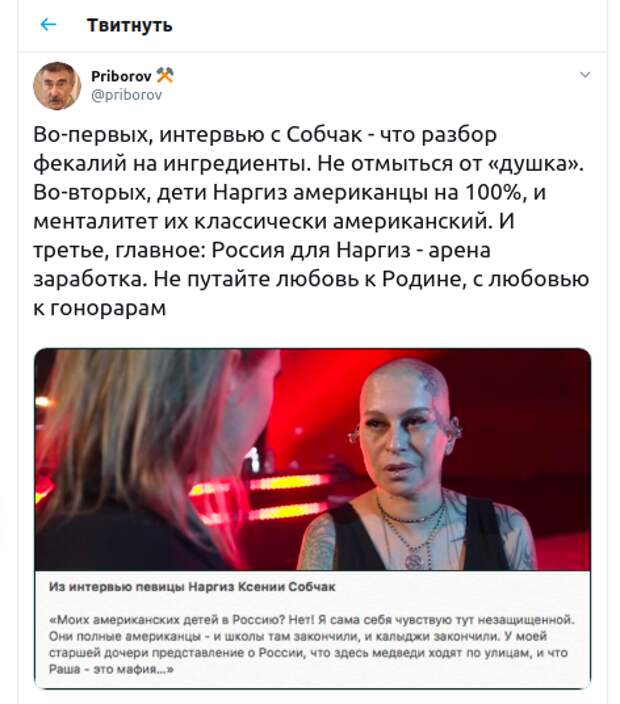The height and width of the screenshot is (704, 620).
Task: Open the Priborov display name link
Action: [x=121, y=76]
